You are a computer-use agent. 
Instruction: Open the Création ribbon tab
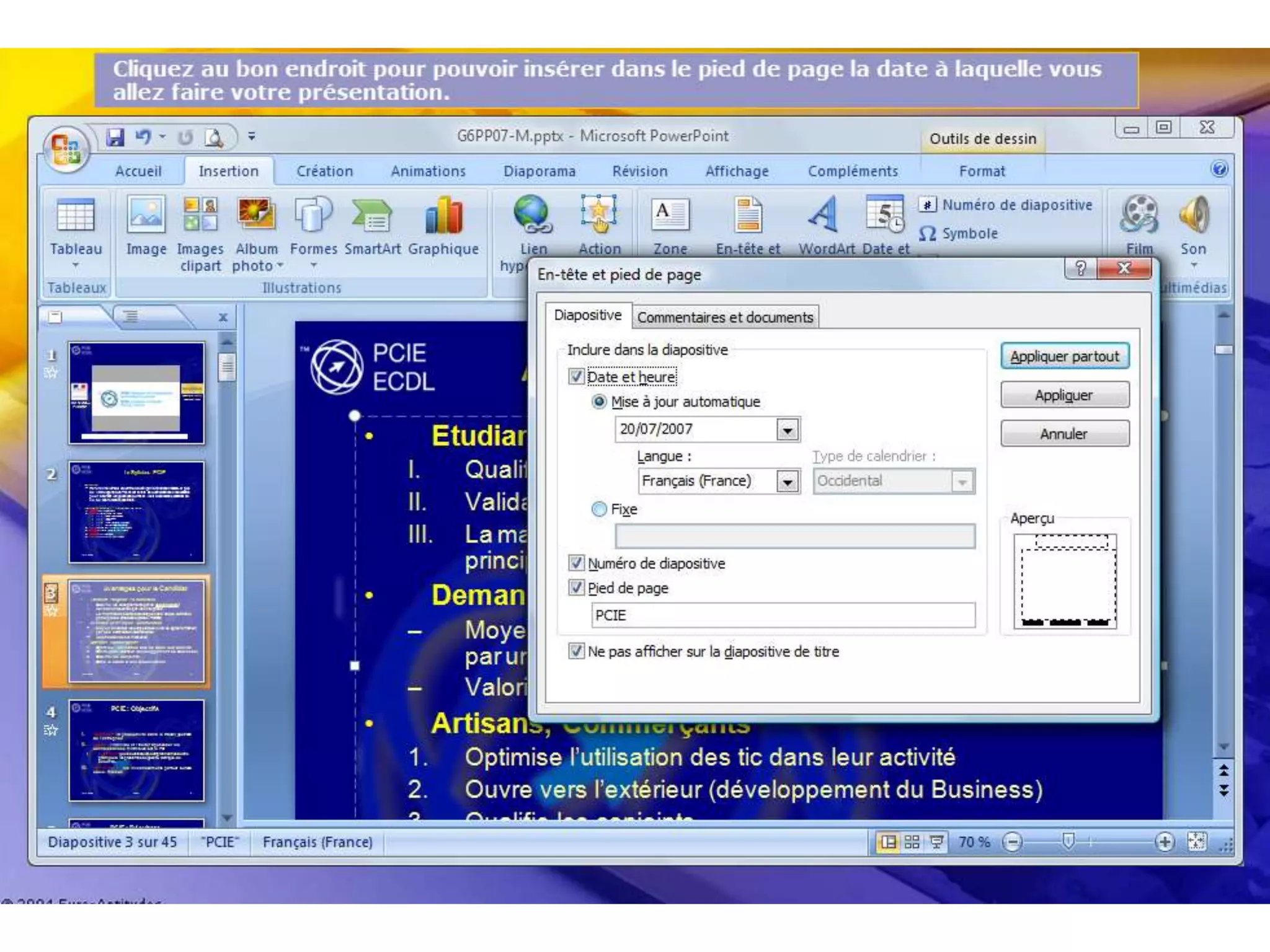(x=324, y=171)
